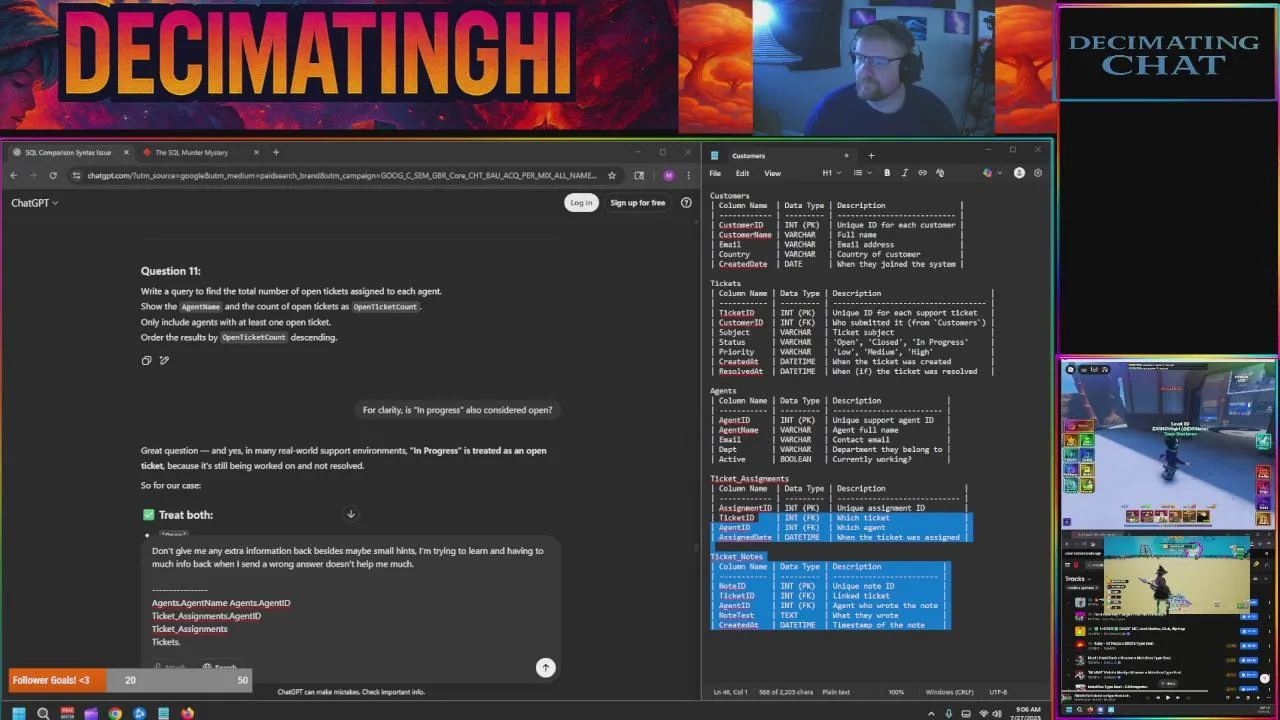The width and height of the screenshot is (1280, 720).
Task: Bookmark this page with the star icon
Action: (612, 175)
